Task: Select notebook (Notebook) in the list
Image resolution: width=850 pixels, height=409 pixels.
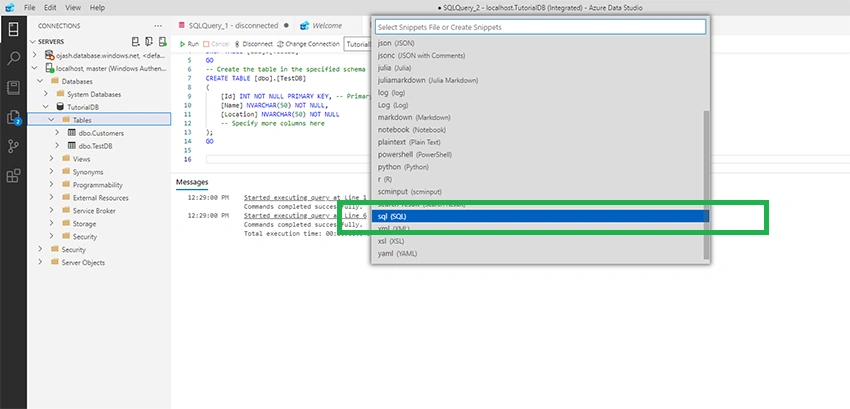Action: point(537,130)
